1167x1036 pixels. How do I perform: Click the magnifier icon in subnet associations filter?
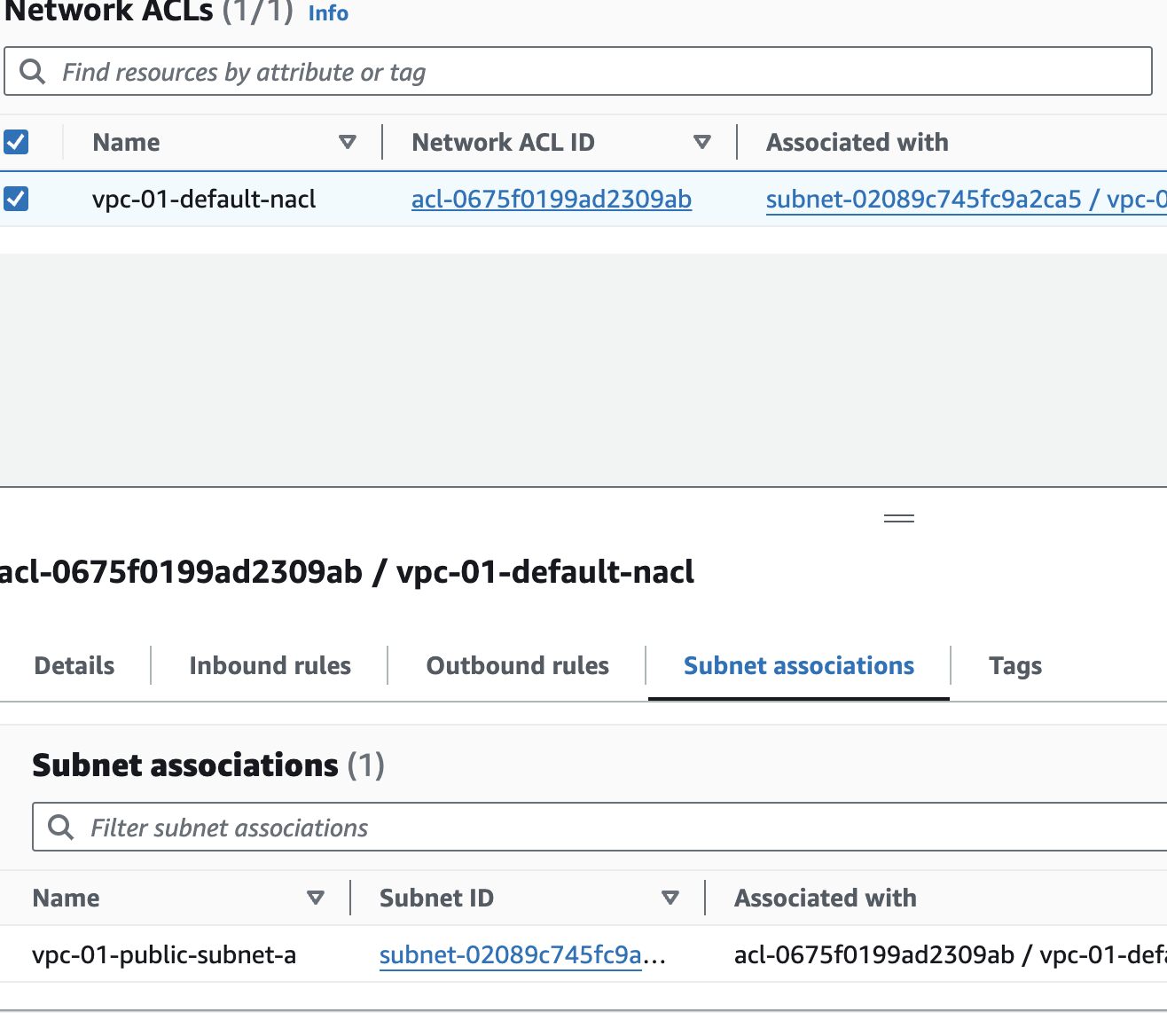(60, 828)
